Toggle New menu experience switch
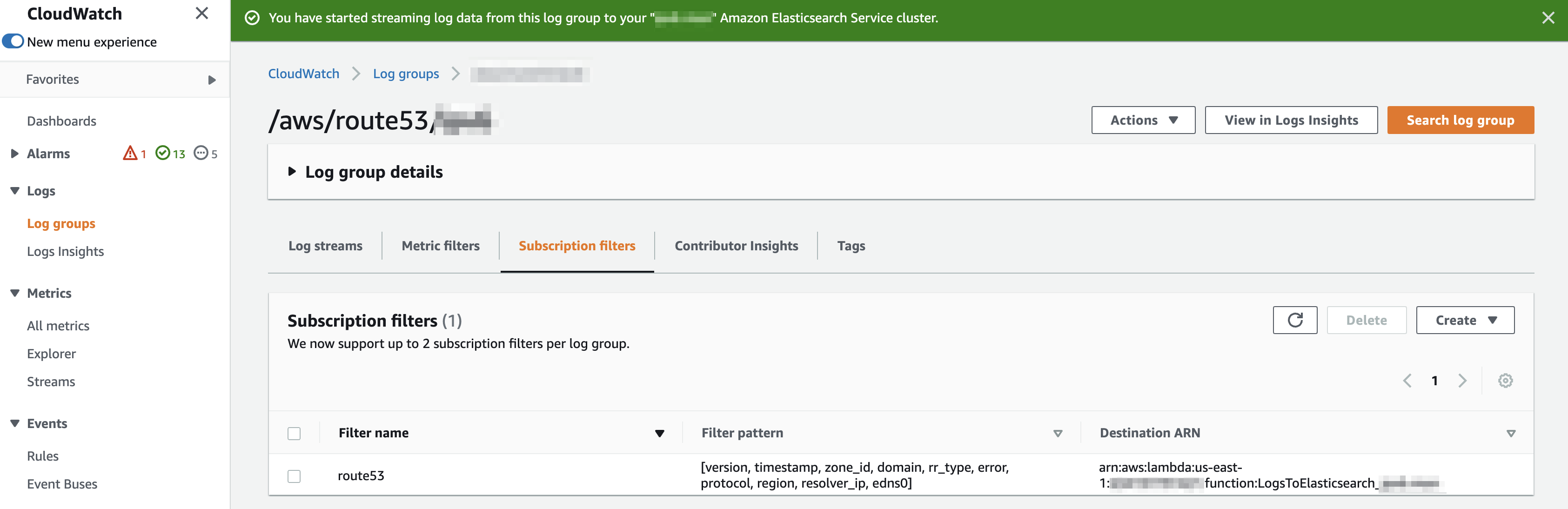1568x509 pixels. tap(13, 41)
